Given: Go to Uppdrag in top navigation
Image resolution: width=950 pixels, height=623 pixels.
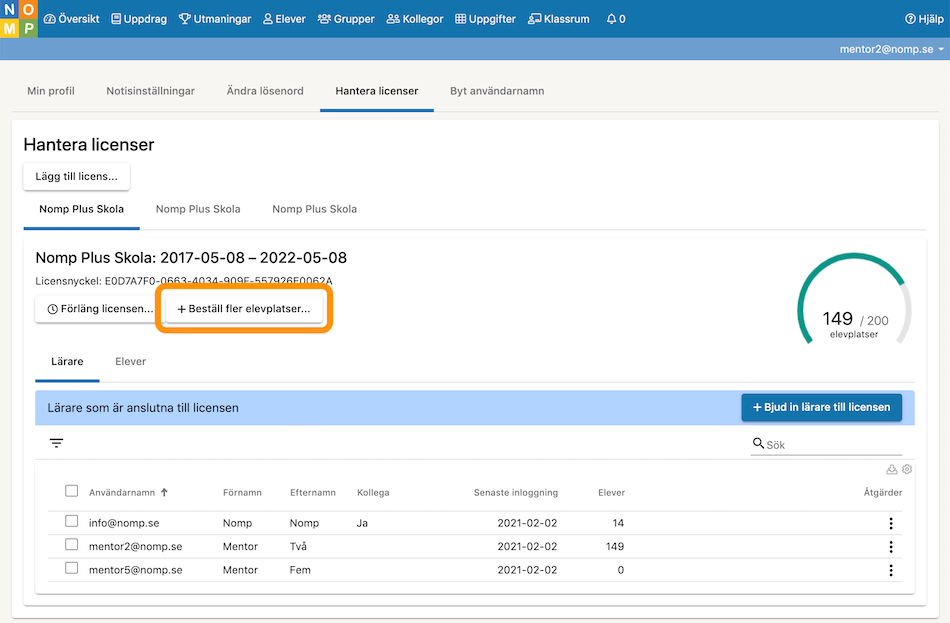Looking at the screenshot, I should point(139,19).
